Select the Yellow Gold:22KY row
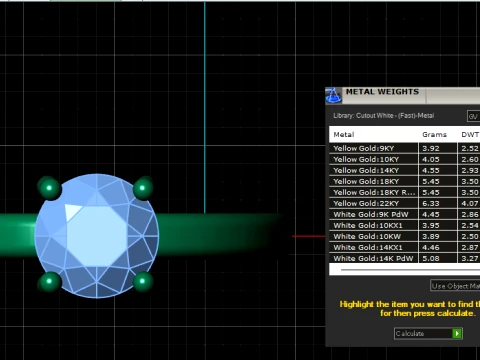 pos(404,203)
